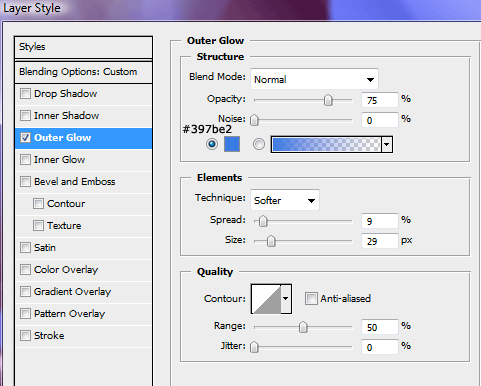Enable the Anti-aliased checkbox
The image size is (481, 386).
click(x=311, y=299)
